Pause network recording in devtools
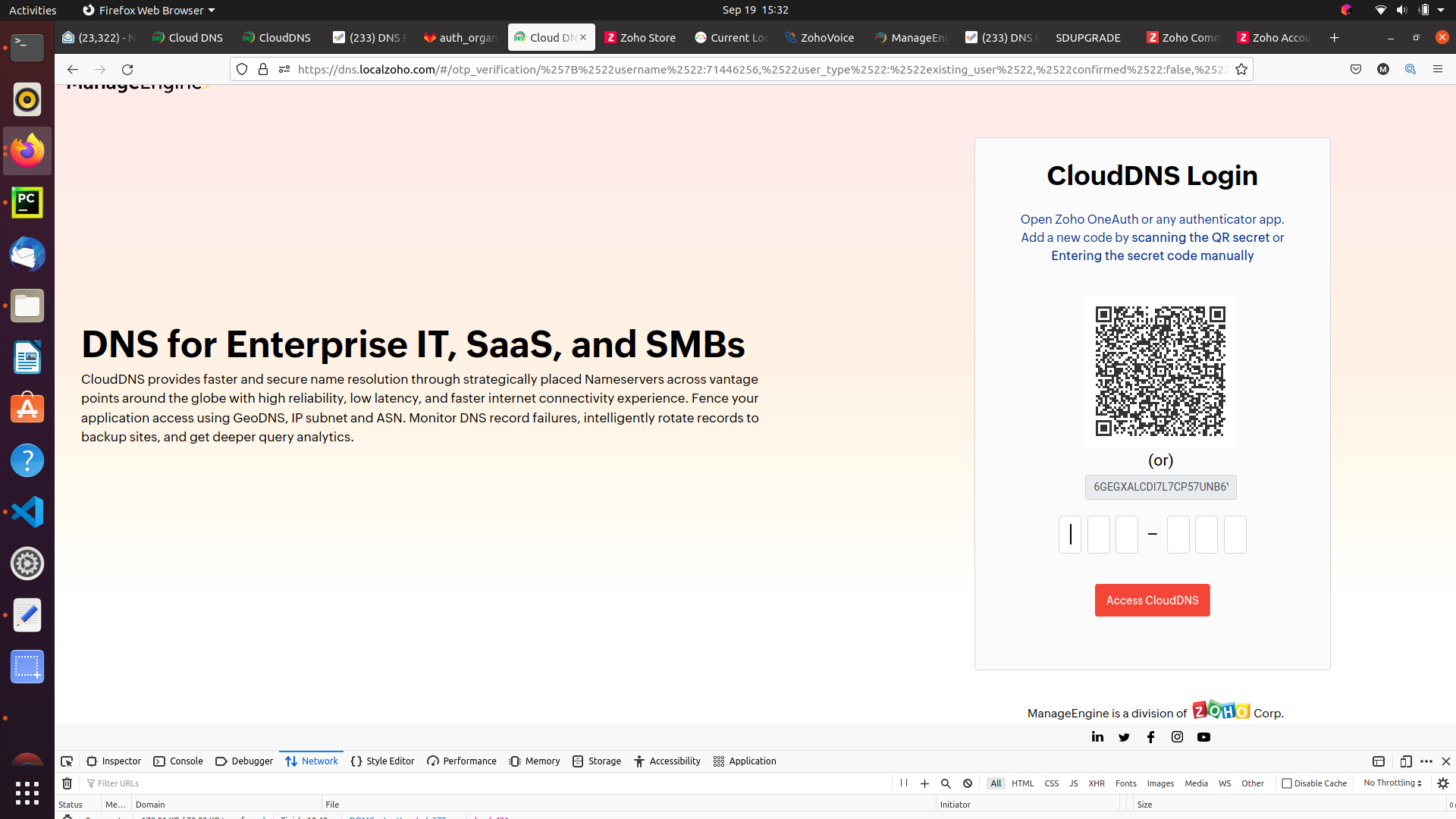Image resolution: width=1456 pixels, height=819 pixels. [x=904, y=783]
